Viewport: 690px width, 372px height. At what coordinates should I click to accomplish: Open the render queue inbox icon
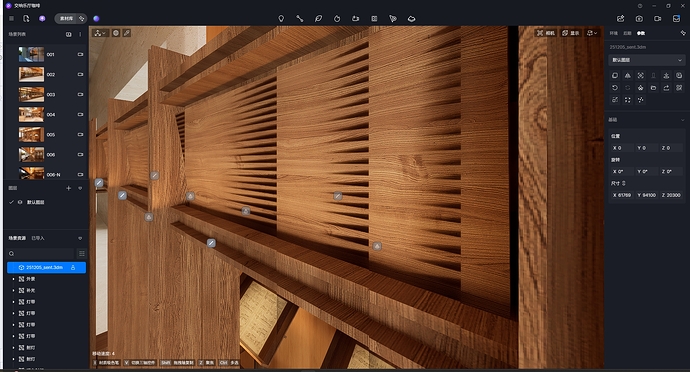[676, 18]
